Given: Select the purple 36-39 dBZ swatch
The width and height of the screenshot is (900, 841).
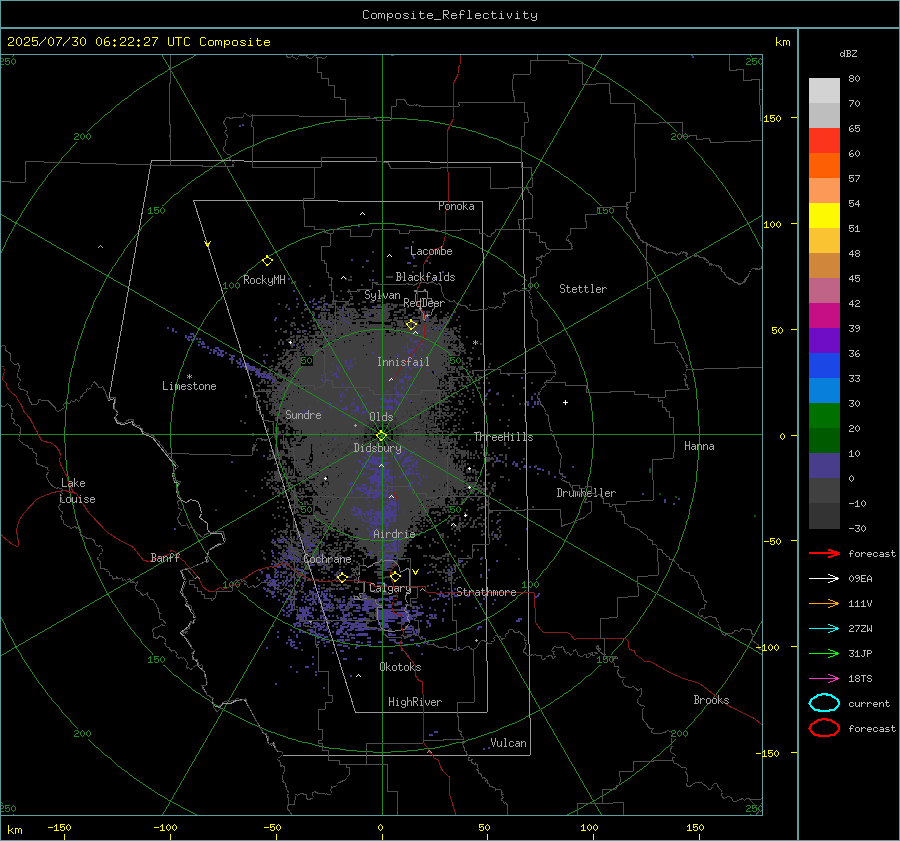Looking at the screenshot, I should (824, 341).
